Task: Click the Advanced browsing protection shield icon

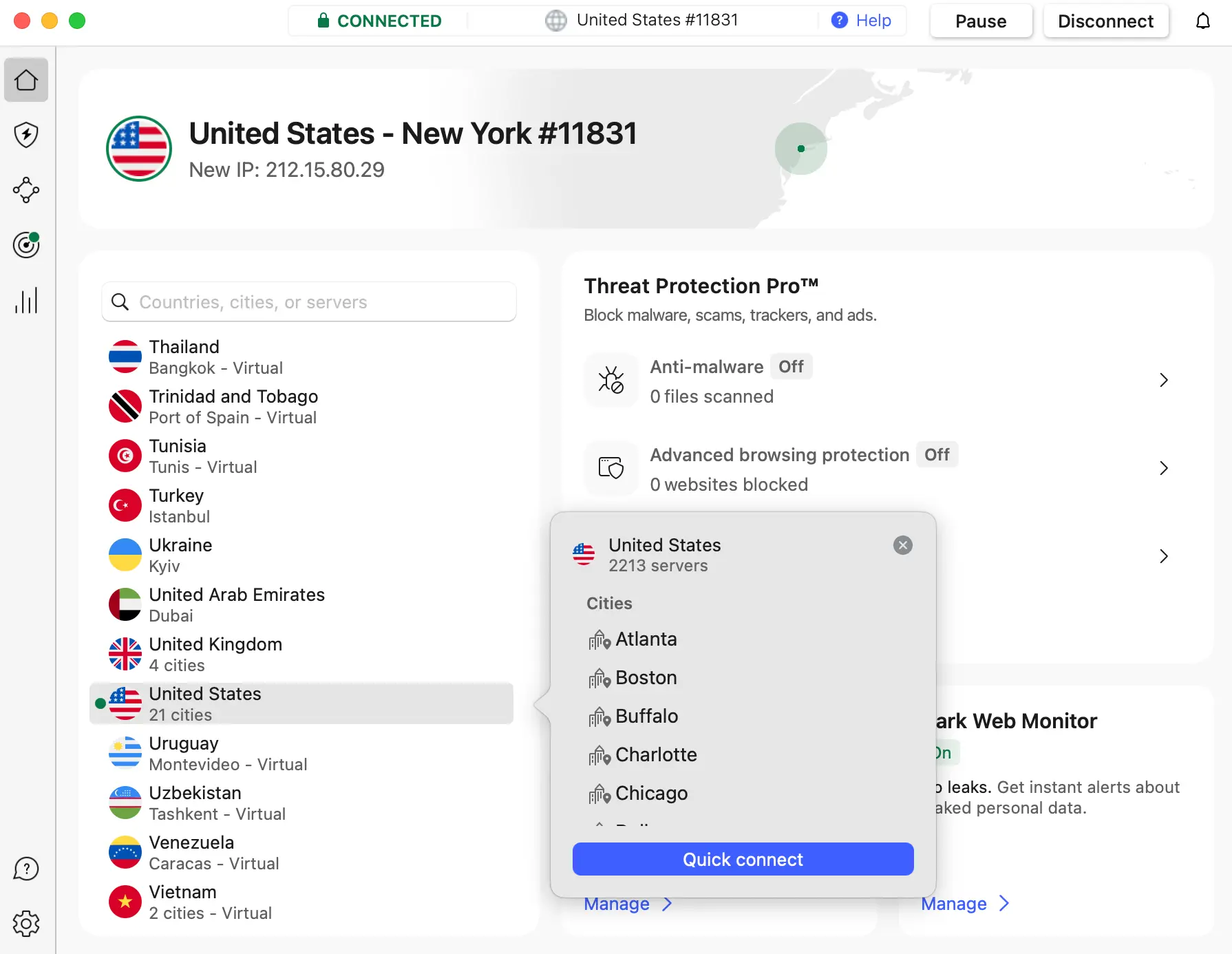Action: click(610, 468)
